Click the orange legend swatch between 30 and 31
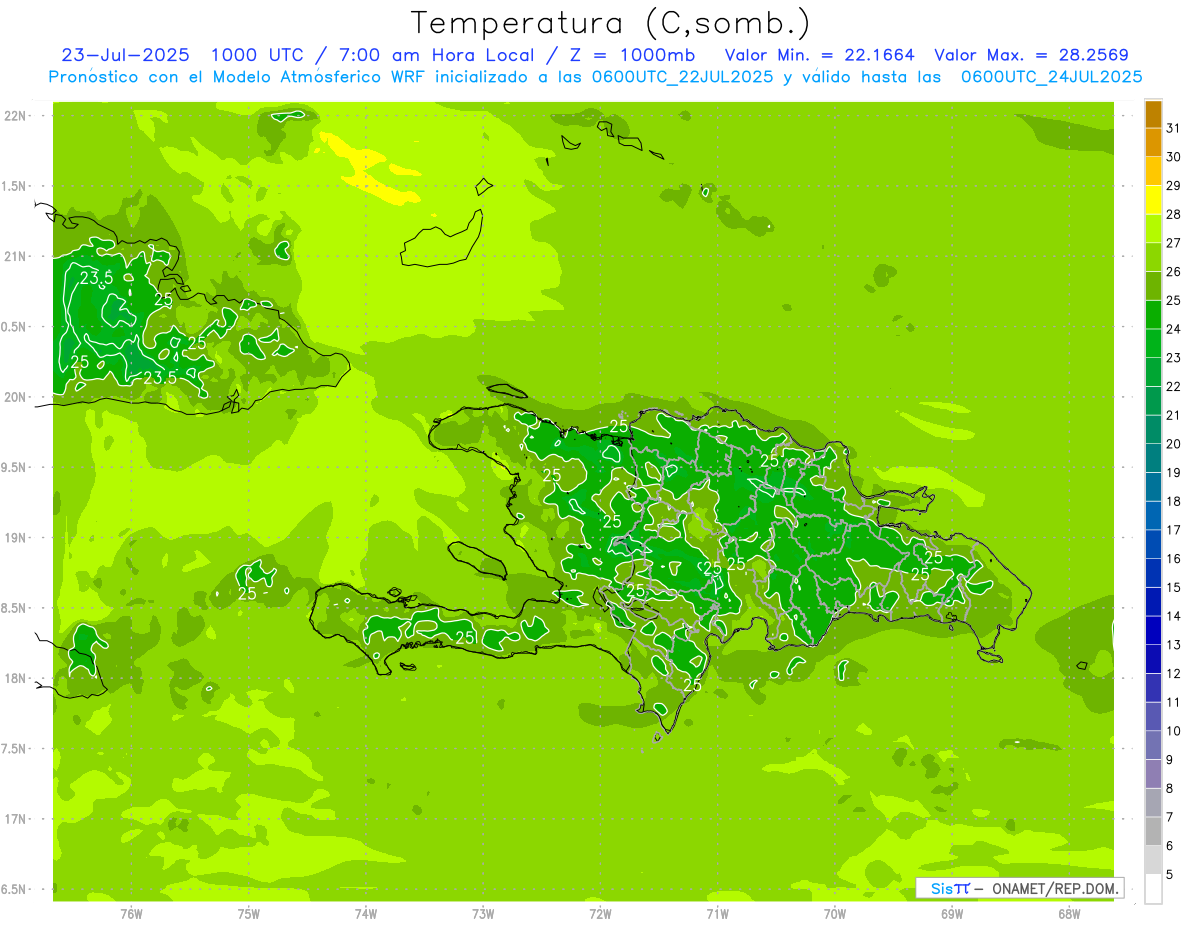Viewport: 1200px width, 927px height. 1153,143
